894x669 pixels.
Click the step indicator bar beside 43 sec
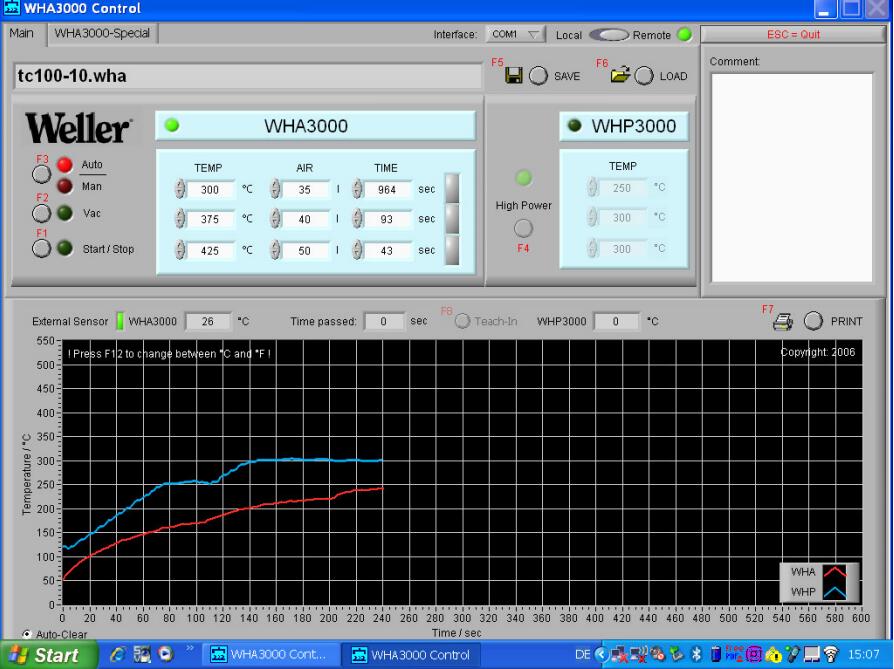(452, 250)
